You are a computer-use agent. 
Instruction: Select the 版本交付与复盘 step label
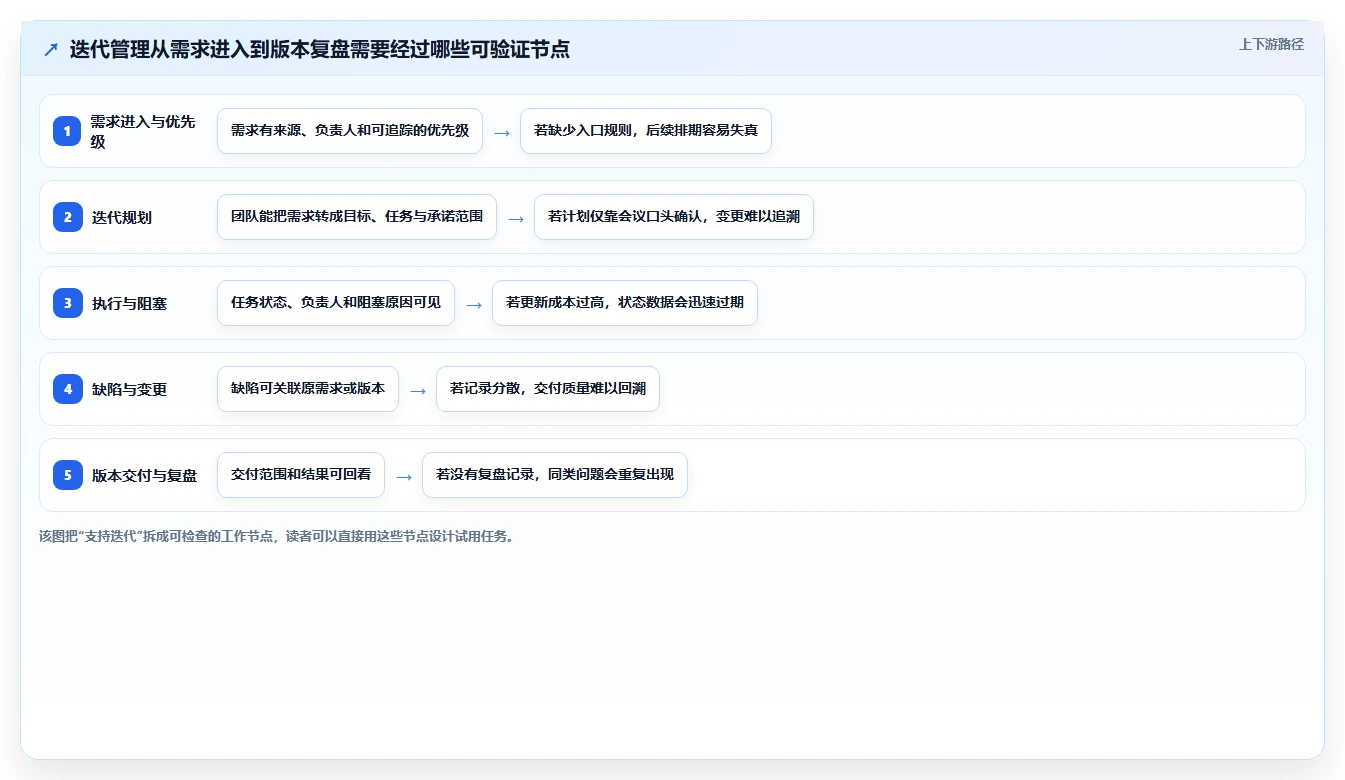point(144,475)
